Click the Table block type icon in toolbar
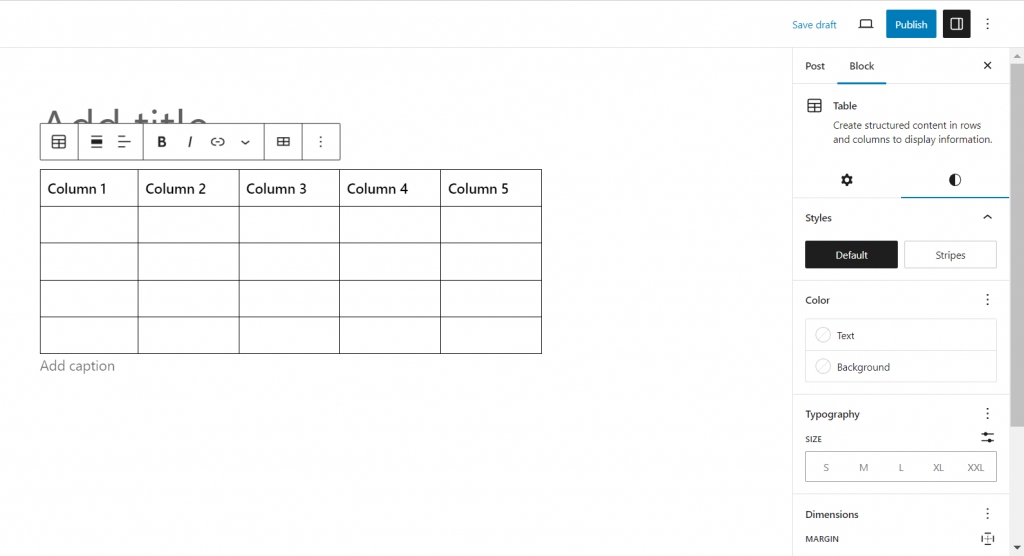This screenshot has height=556, width=1024. click(59, 142)
